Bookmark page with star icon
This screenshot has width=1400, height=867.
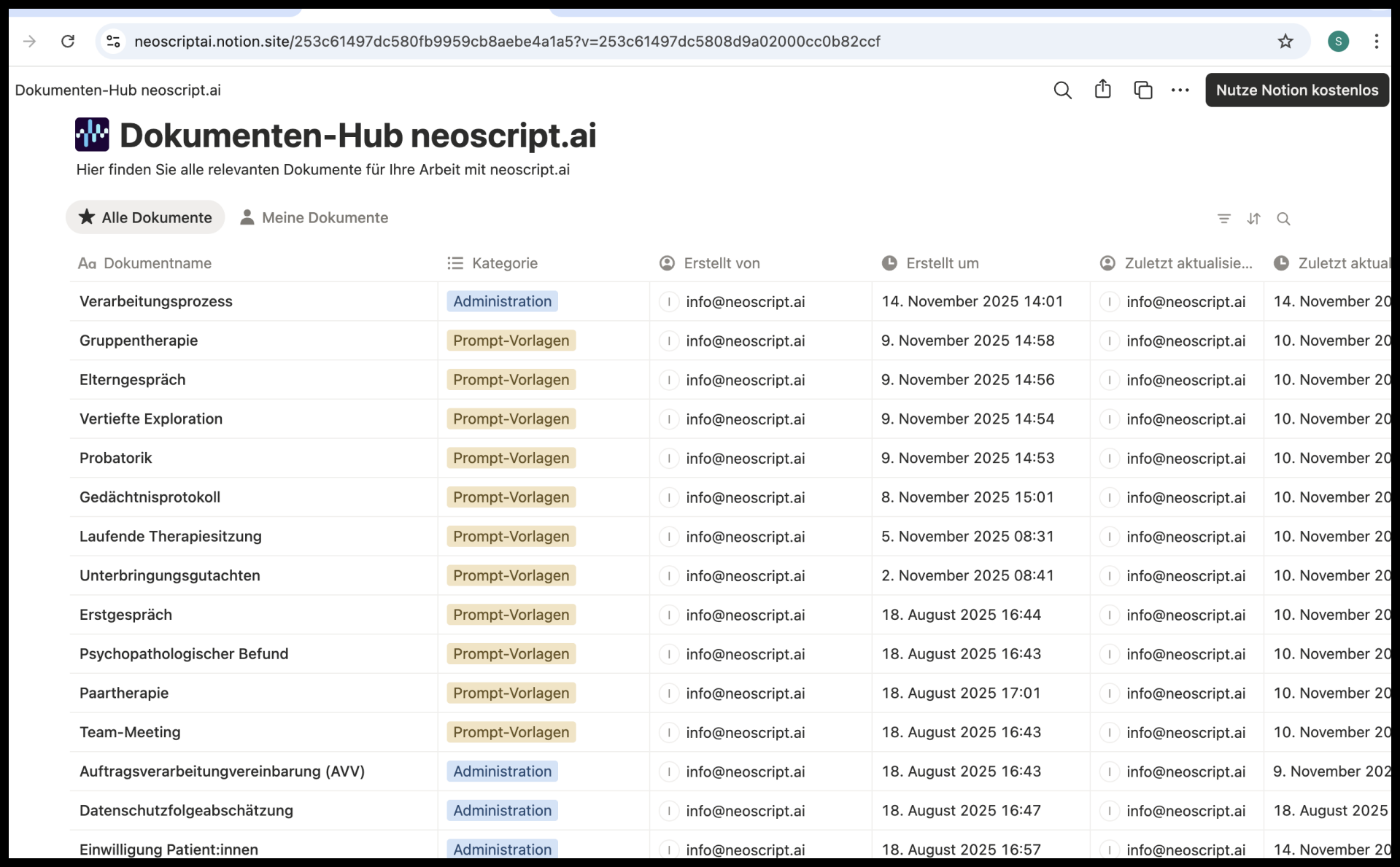click(1285, 42)
